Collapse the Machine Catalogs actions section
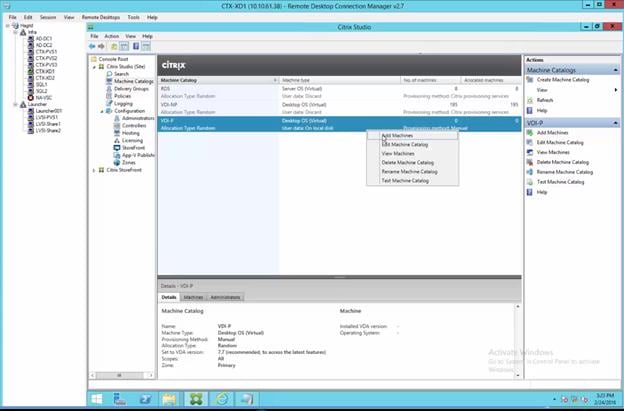The height and width of the screenshot is (411, 624). point(616,70)
